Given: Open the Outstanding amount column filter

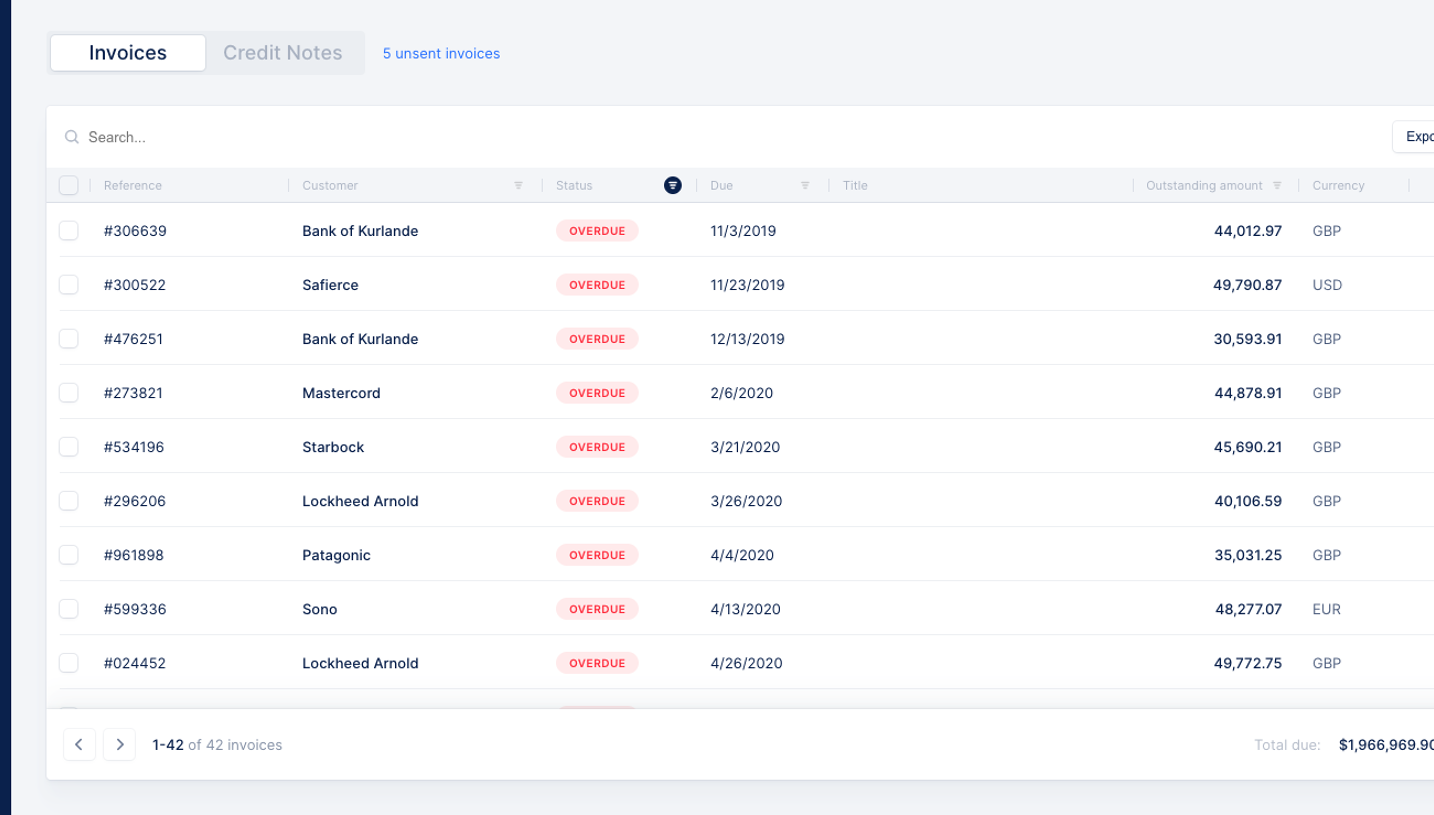Looking at the screenshot, I should [x=1277, y=185].
